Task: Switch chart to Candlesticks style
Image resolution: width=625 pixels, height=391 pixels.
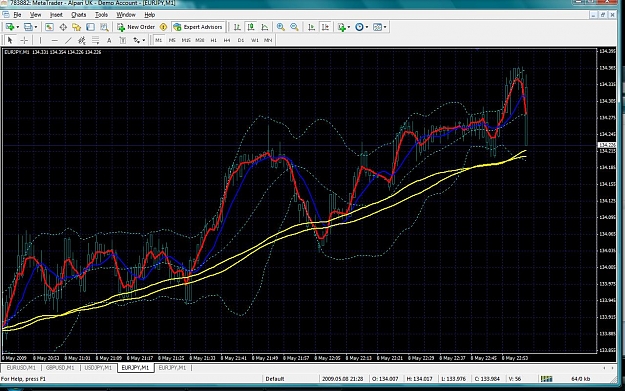Action: point(251,27)
